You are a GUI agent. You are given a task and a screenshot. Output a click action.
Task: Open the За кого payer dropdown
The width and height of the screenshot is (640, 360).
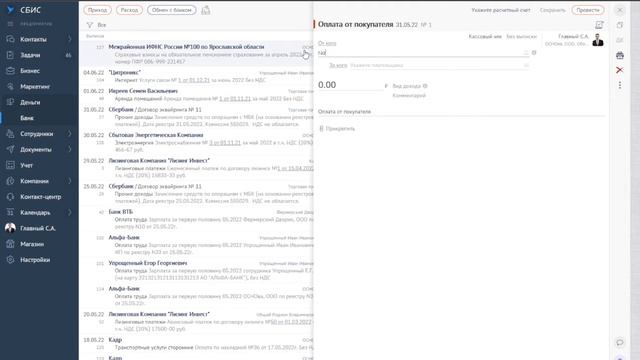(x=526, y=65)
